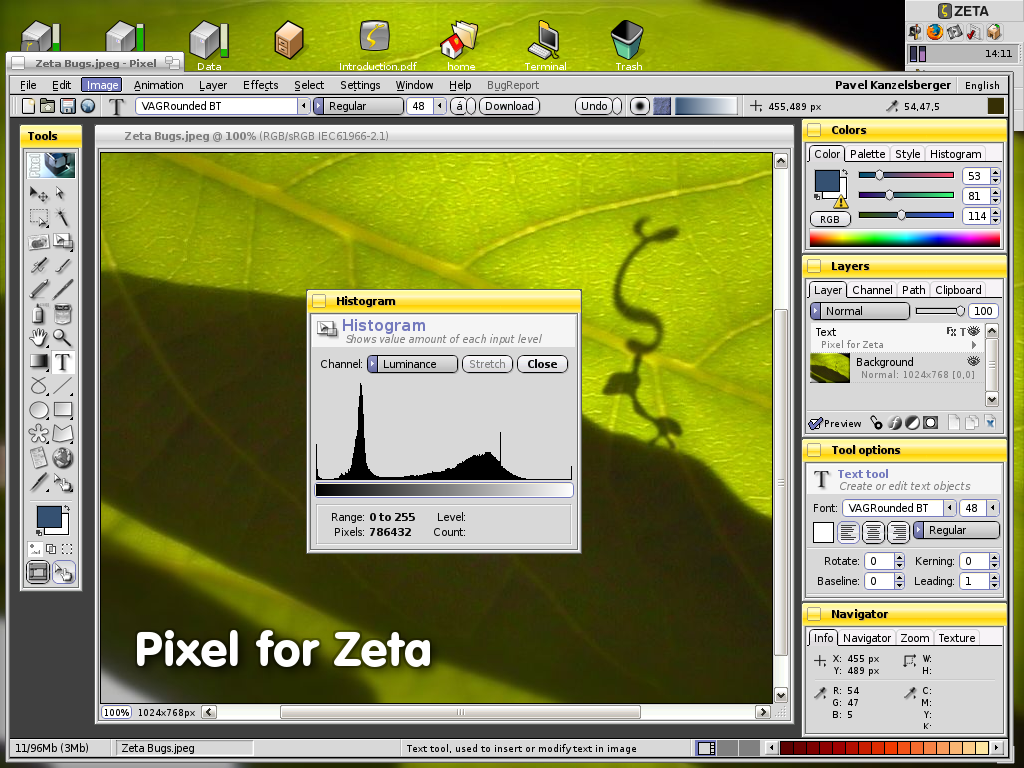Image resolution: width=1024 pixels, height=768 pixels.
Task: Open the Terminal desktop icon
Action: point(545,44)
